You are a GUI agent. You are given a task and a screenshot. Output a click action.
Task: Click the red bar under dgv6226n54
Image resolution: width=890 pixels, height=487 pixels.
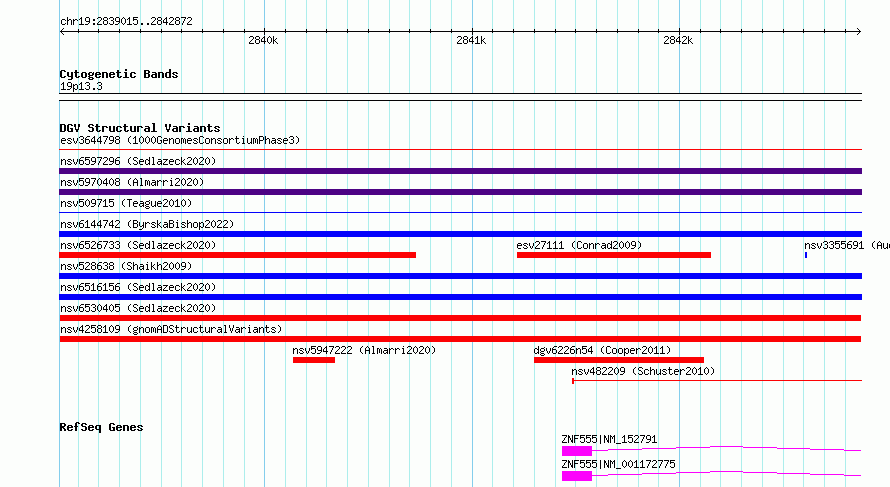(x=619, y=360)
